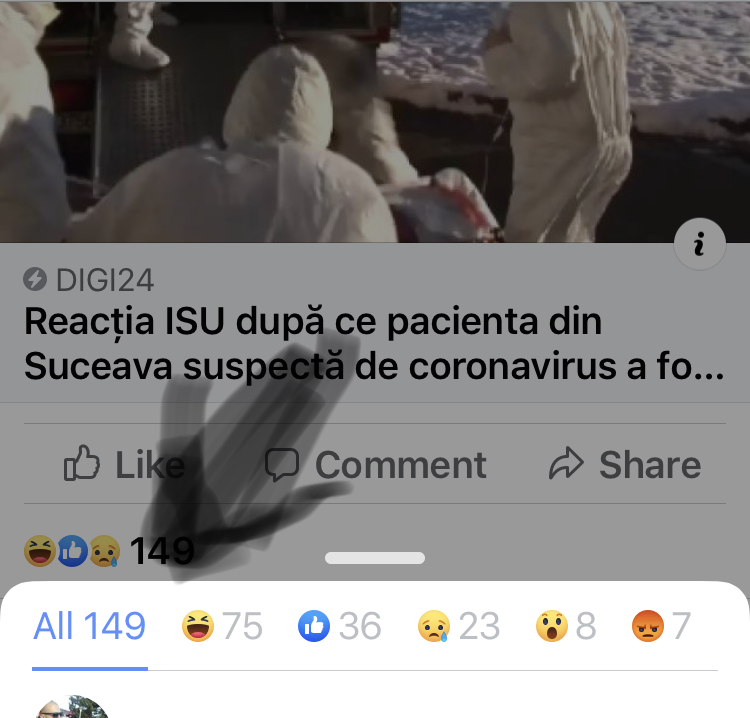Open the first reactor's profile picture

point(72,707)
